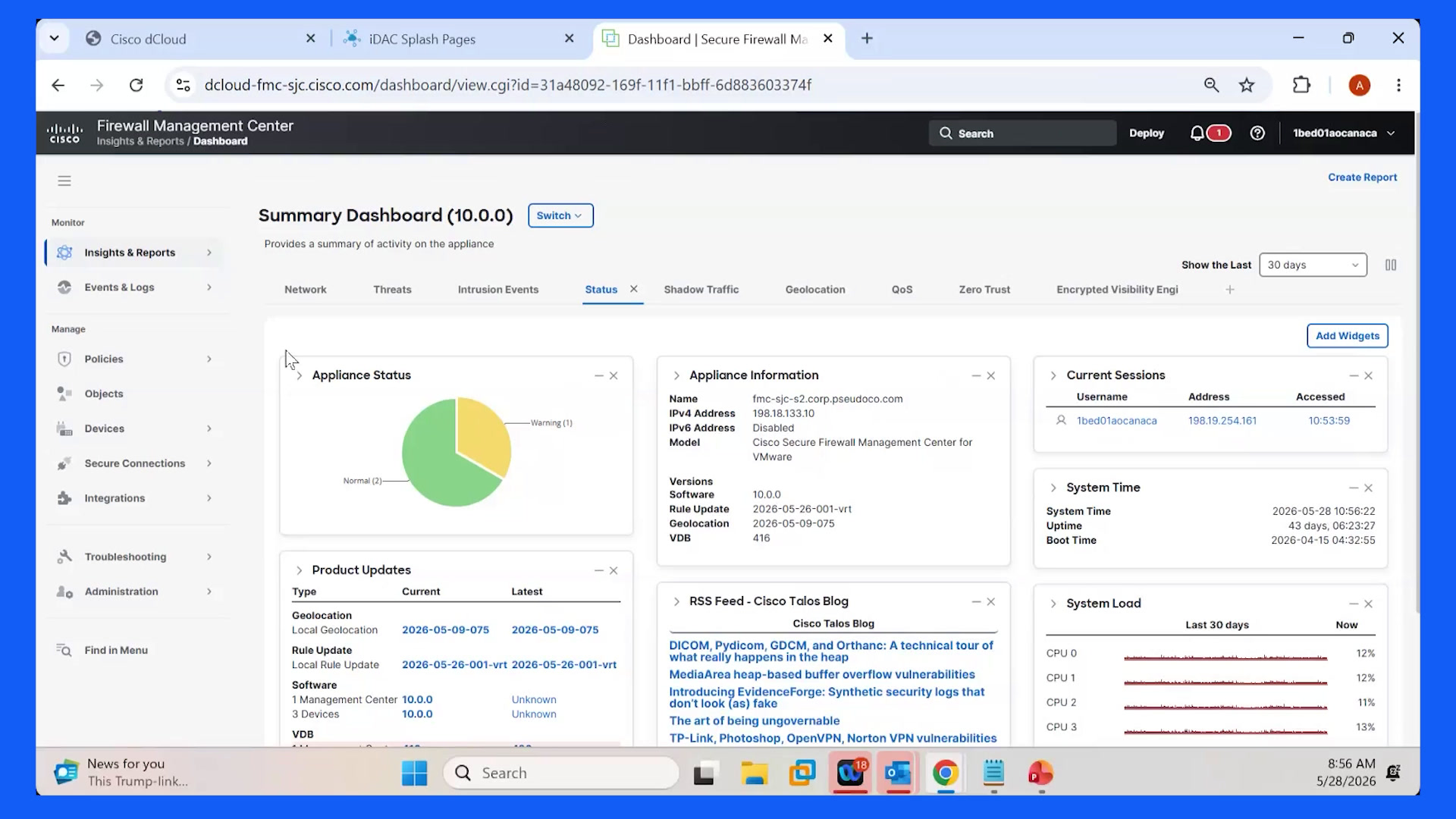Expand the Devices sidebar menu
The image size is (1456, 819).
point(133,428)
